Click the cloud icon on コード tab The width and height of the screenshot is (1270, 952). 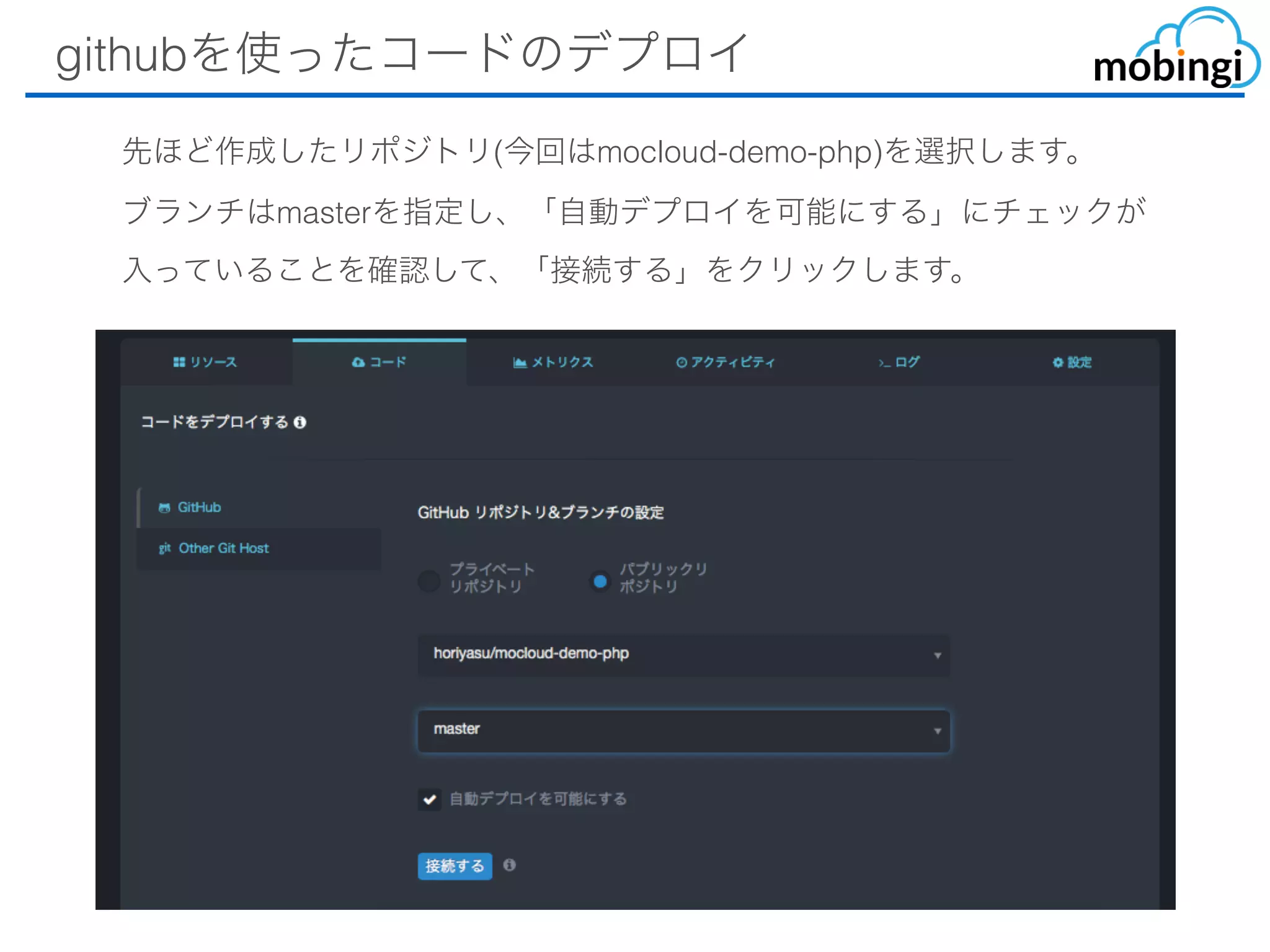[x=358, y=362]
